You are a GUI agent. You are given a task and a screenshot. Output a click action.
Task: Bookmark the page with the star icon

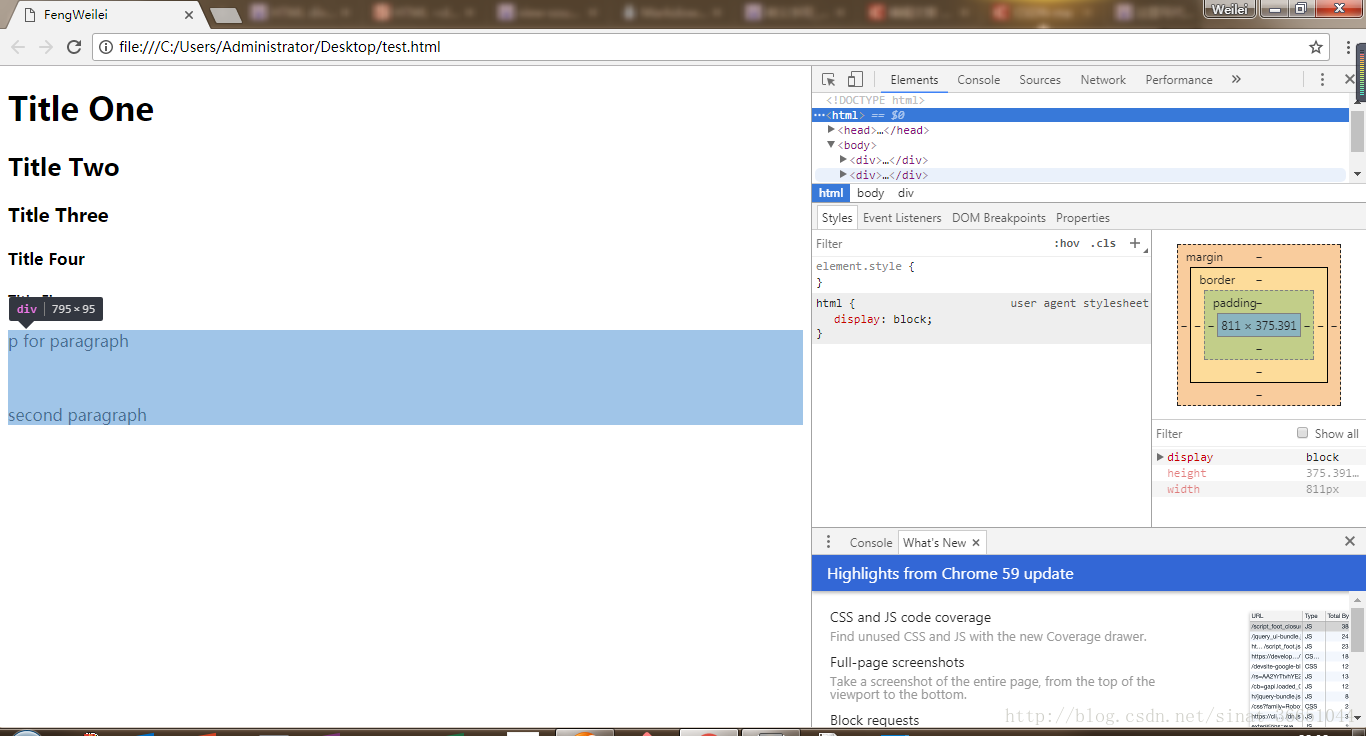pos(1316,47)
